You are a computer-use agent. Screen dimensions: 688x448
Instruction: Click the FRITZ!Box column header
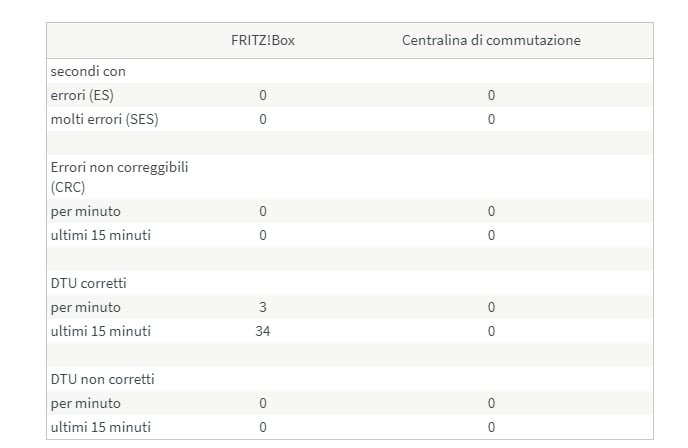[263, 40]
